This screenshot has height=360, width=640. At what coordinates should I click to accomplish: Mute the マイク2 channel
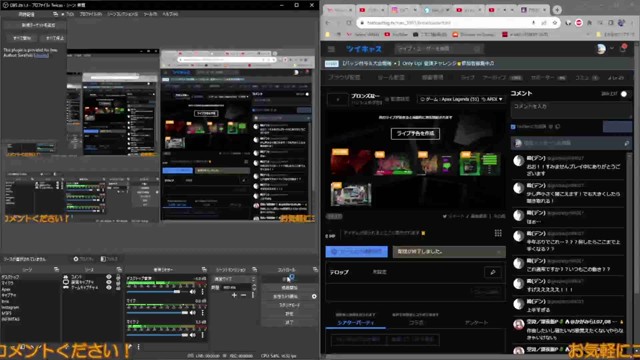(x=193, y=335)
